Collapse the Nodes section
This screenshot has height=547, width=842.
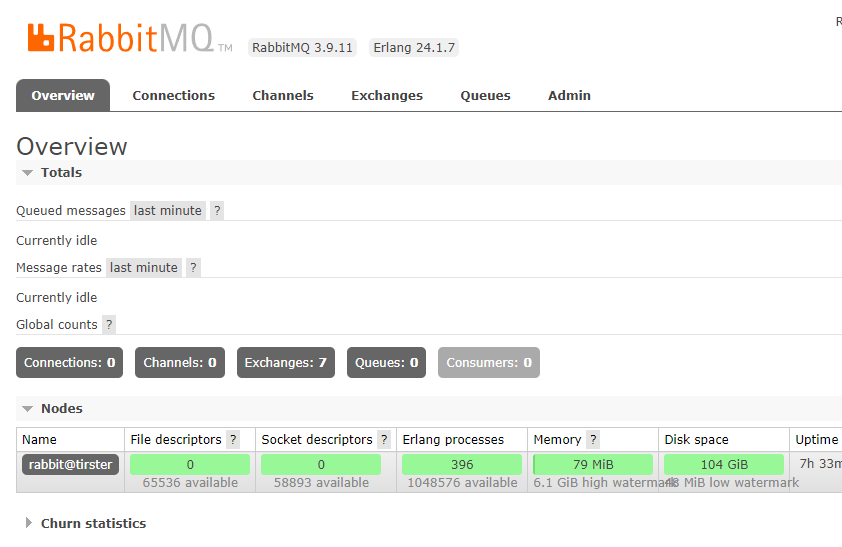click(52, 409)
